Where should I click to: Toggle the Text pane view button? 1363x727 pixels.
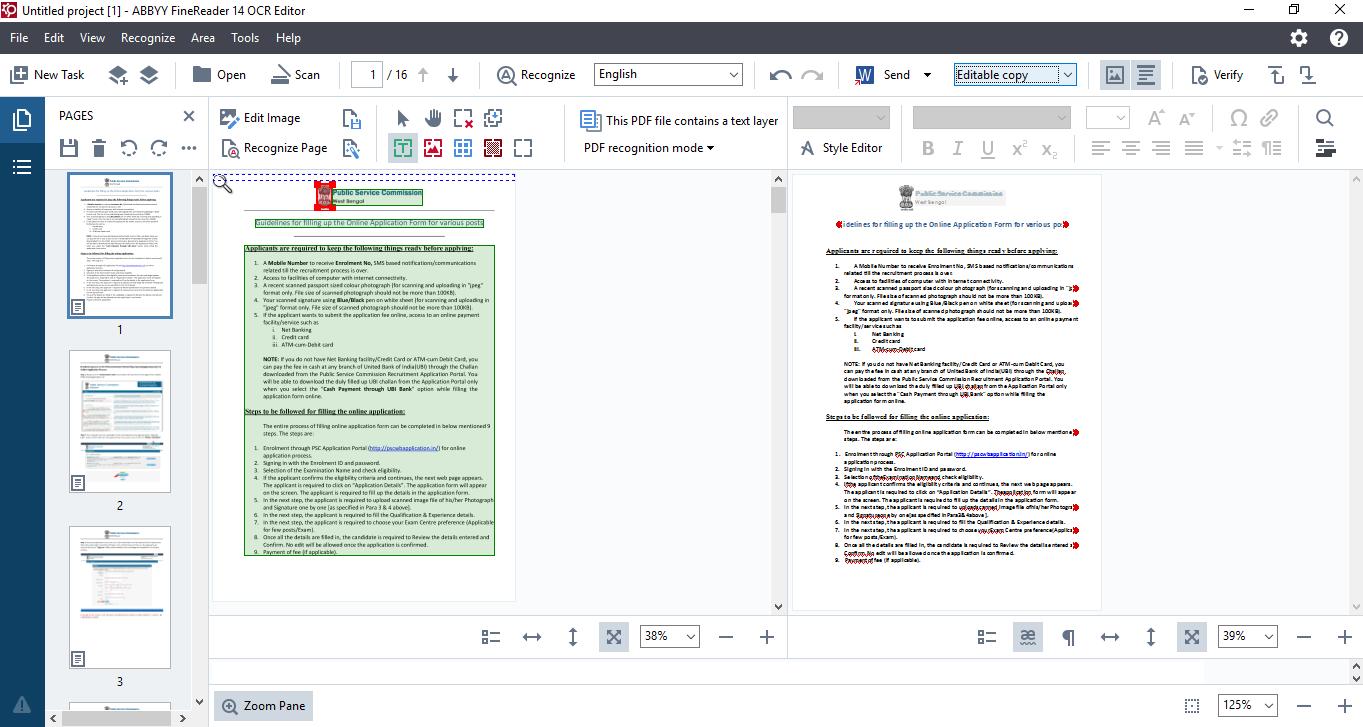(1146, 75)
